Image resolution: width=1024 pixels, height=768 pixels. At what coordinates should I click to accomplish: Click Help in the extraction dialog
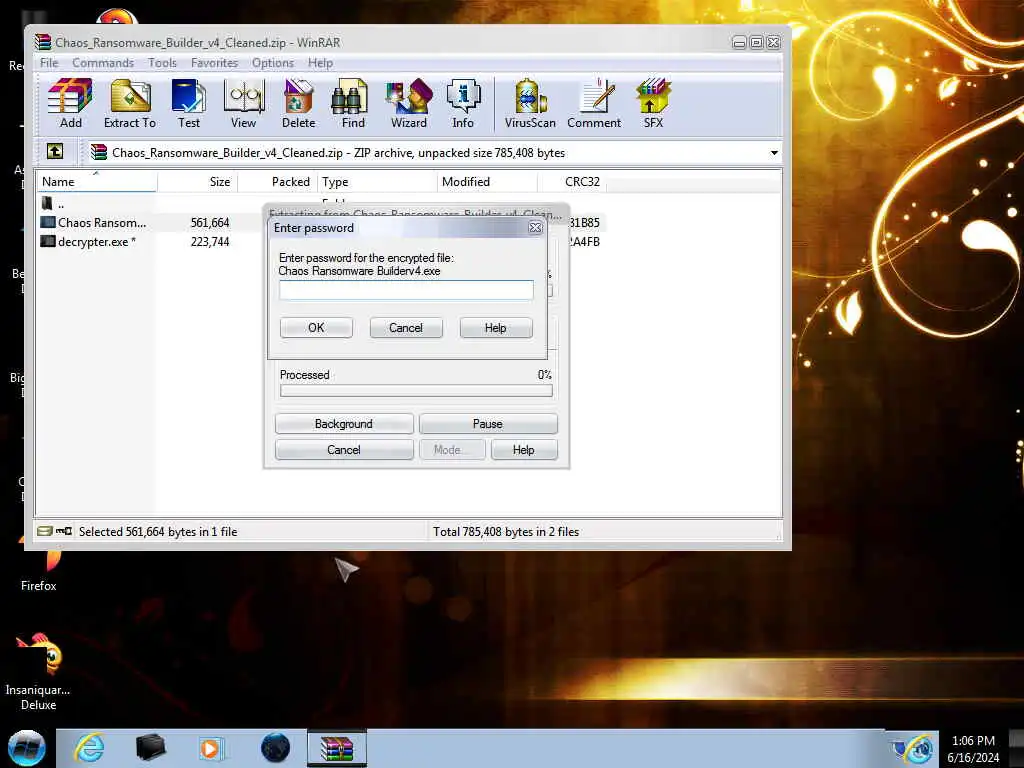pos(524,450)
